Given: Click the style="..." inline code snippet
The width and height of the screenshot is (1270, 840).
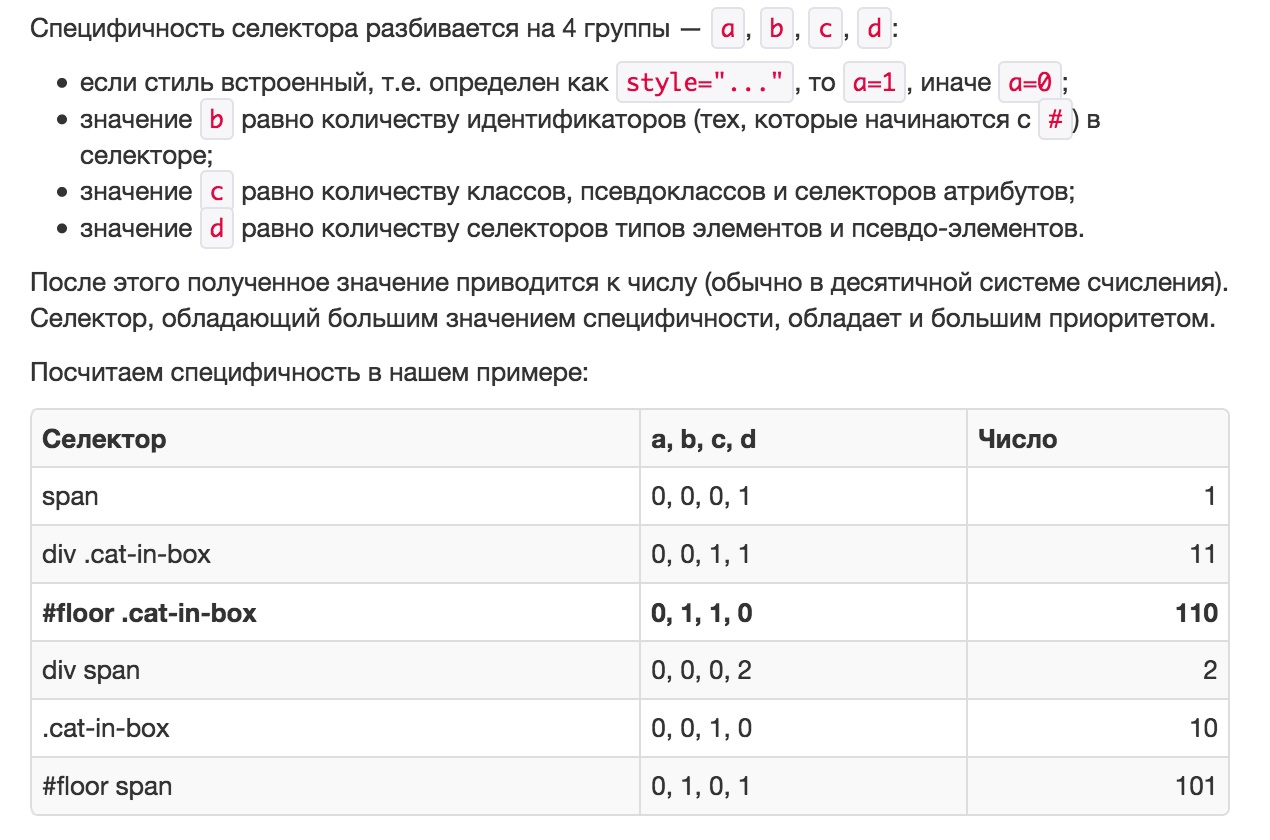Looking at the screenshot, I should [705, 83].
